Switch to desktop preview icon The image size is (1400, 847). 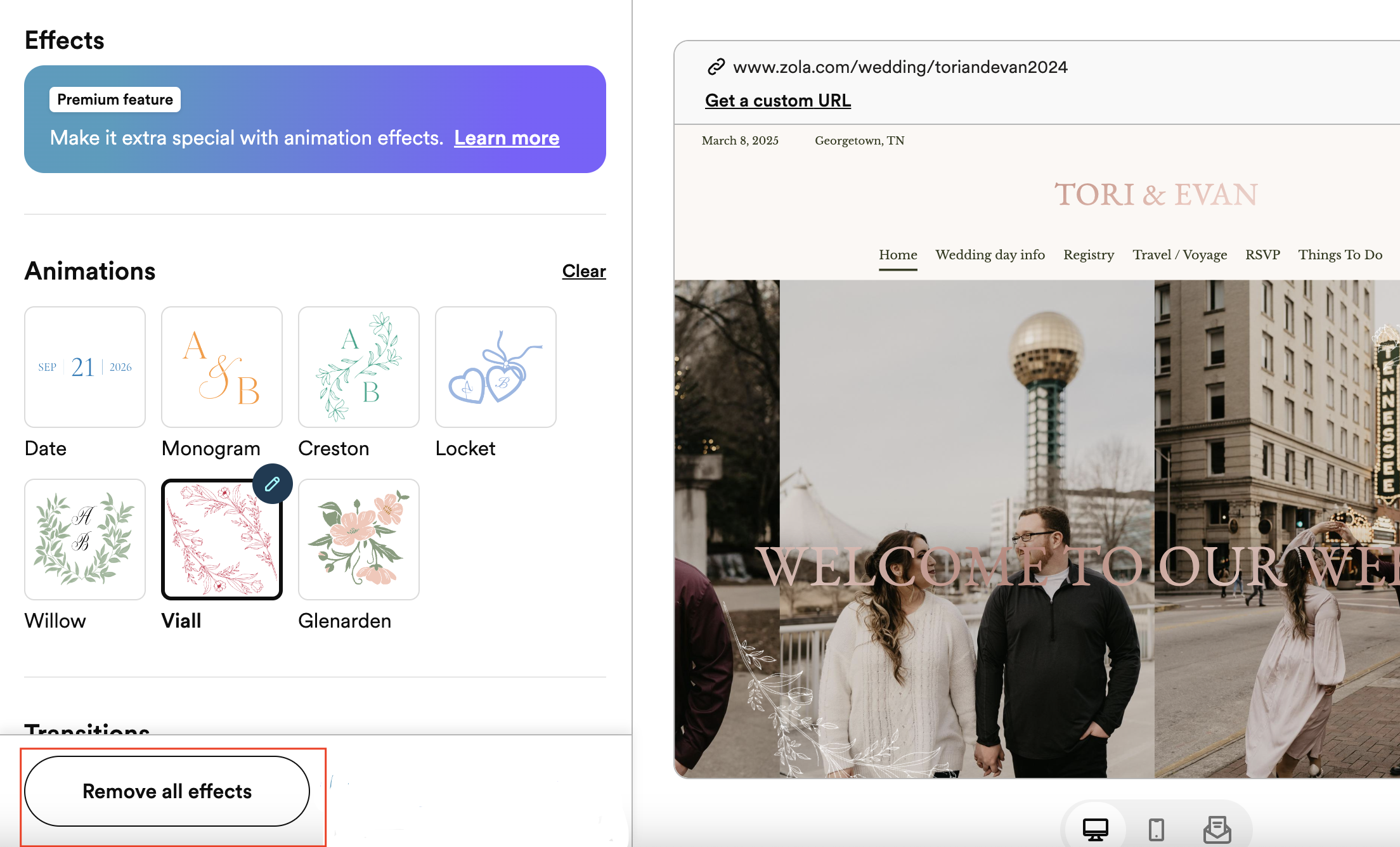(1095, 829)
